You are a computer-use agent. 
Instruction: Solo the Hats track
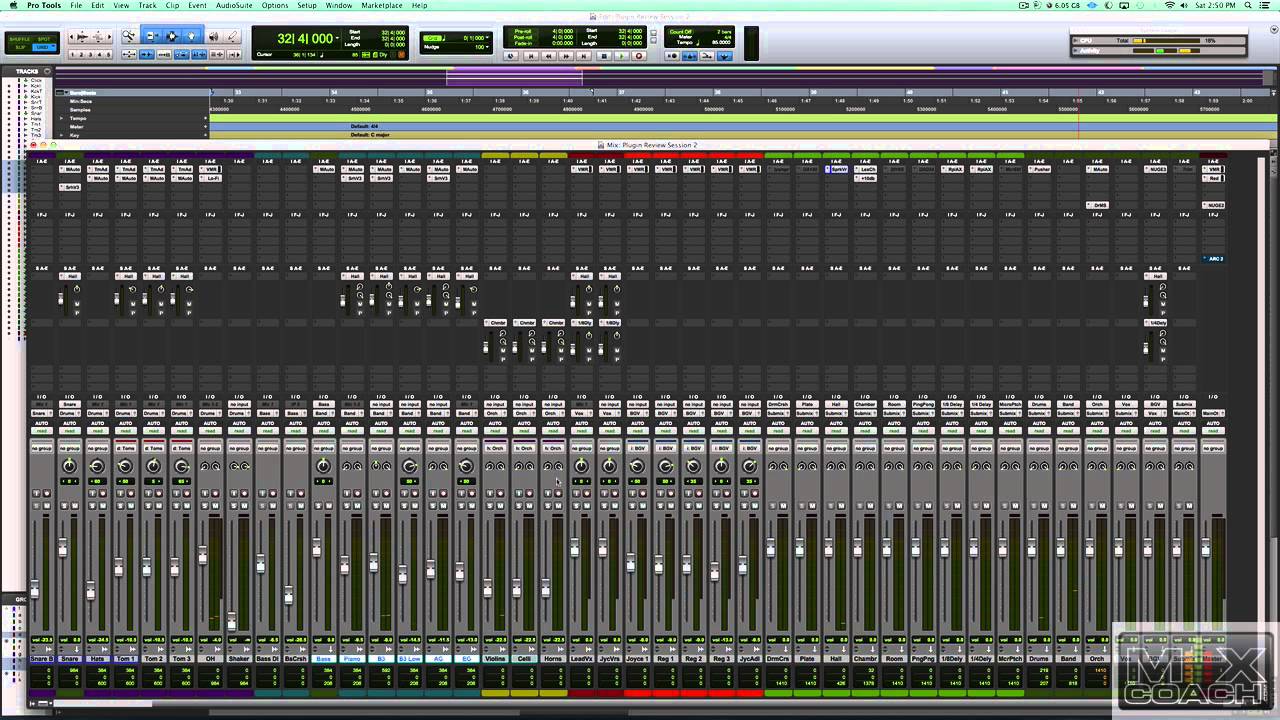click(x=92, y=506)
